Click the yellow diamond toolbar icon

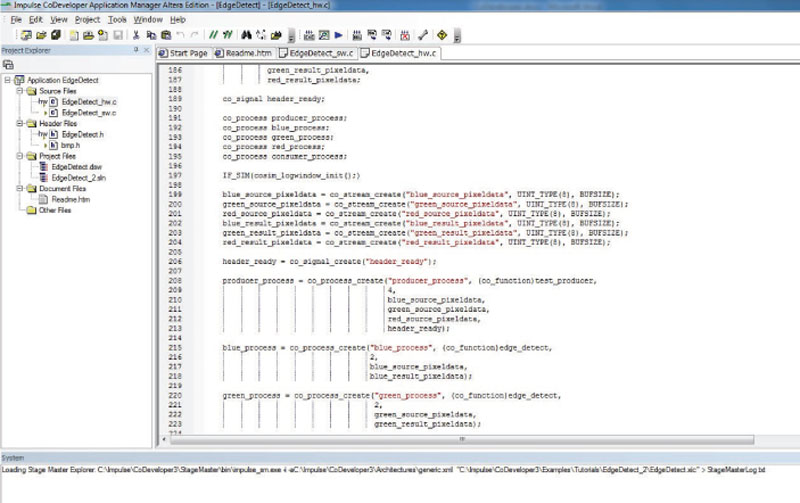pos(441,35)
